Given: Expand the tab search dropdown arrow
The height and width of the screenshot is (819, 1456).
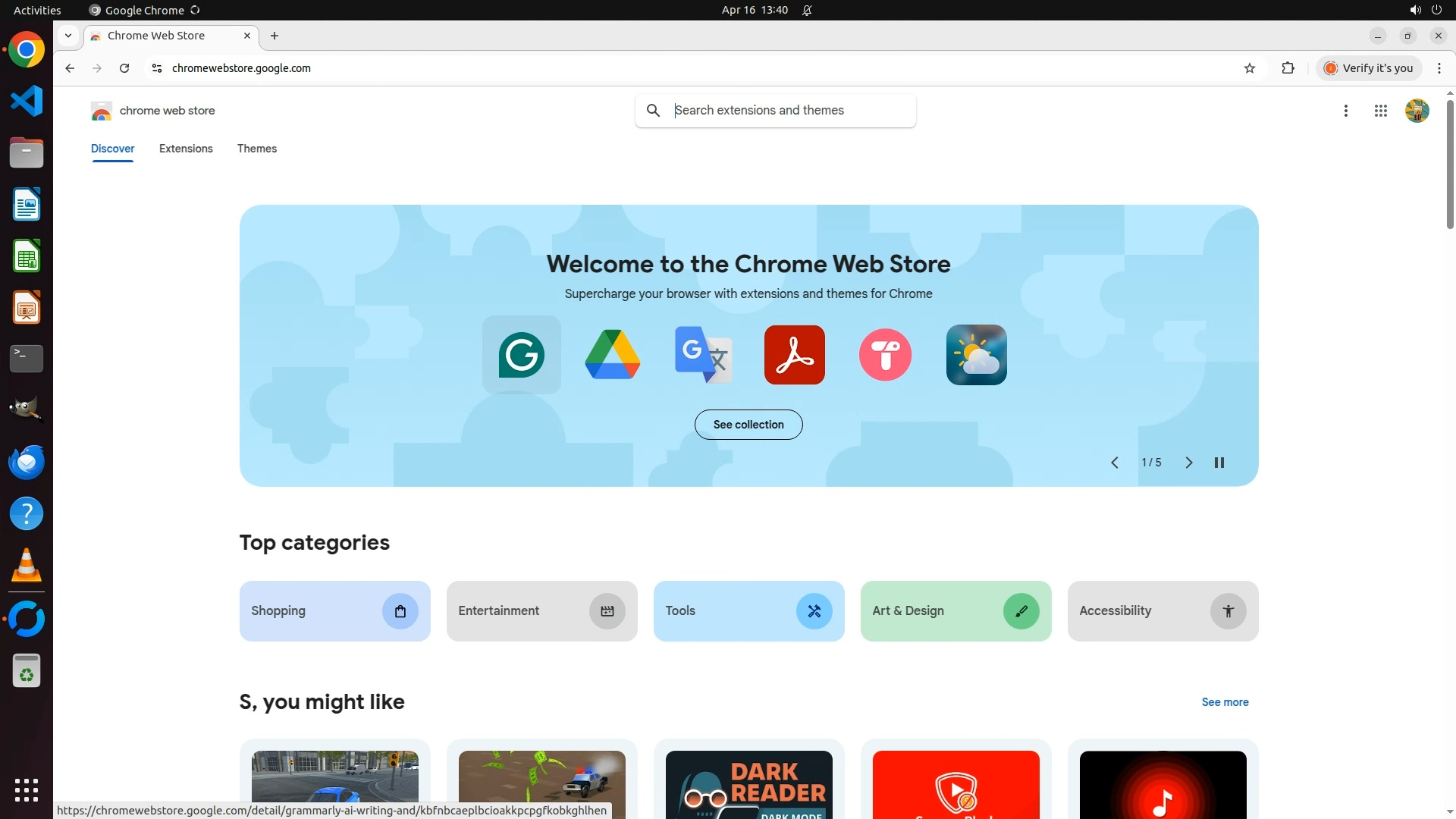Looking at the screenshot, I should pos(68,36).
